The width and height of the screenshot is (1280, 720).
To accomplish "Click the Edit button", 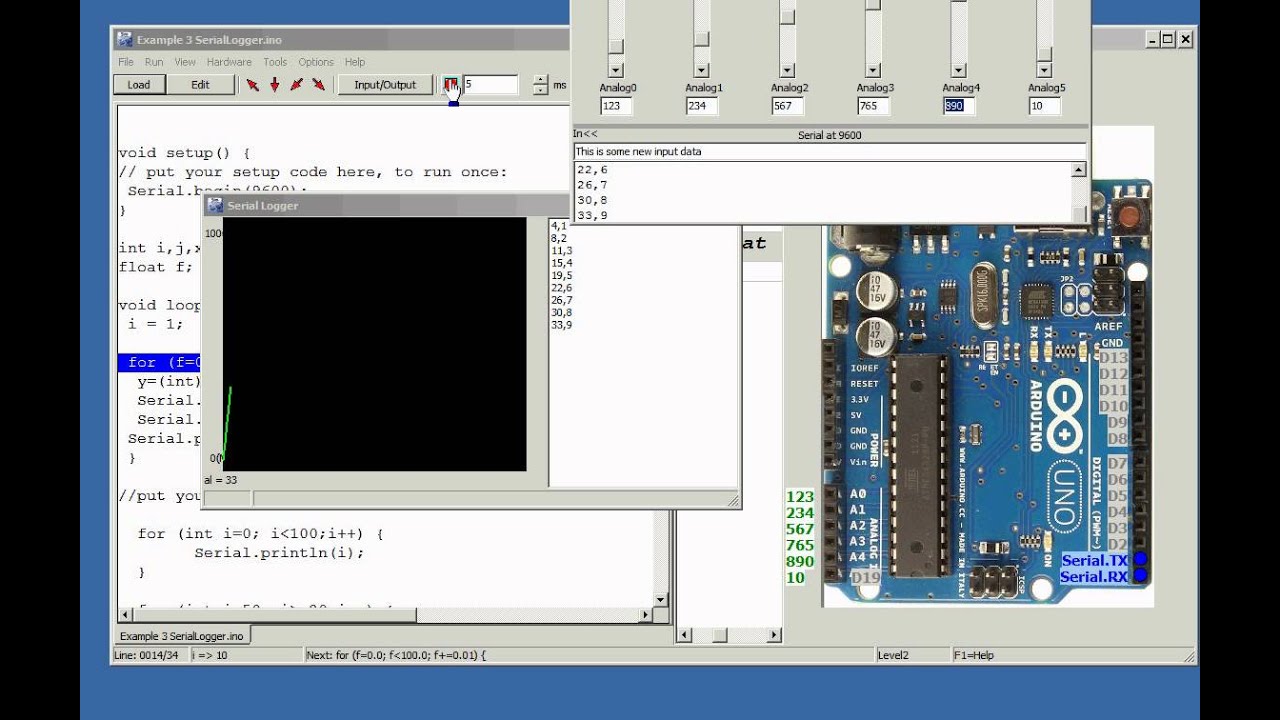I will (201, 85).
